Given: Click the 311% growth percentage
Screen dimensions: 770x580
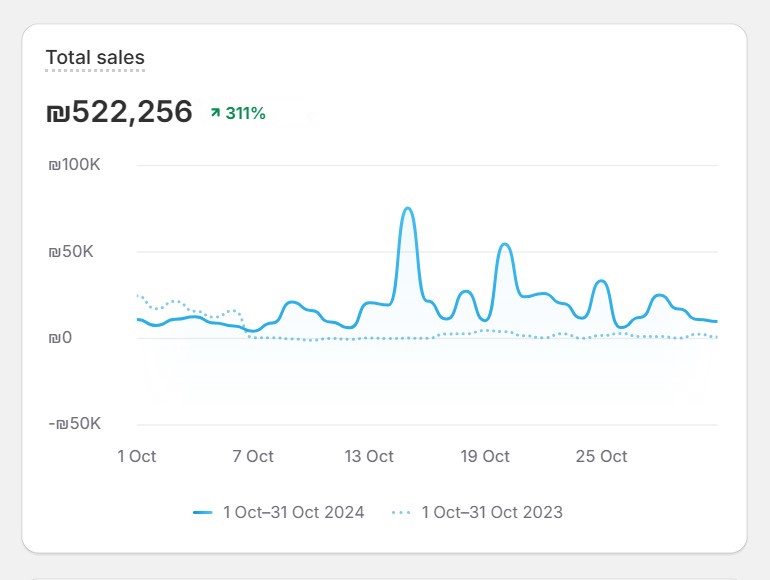Looking at the screenshot, I should coord(245,114).
